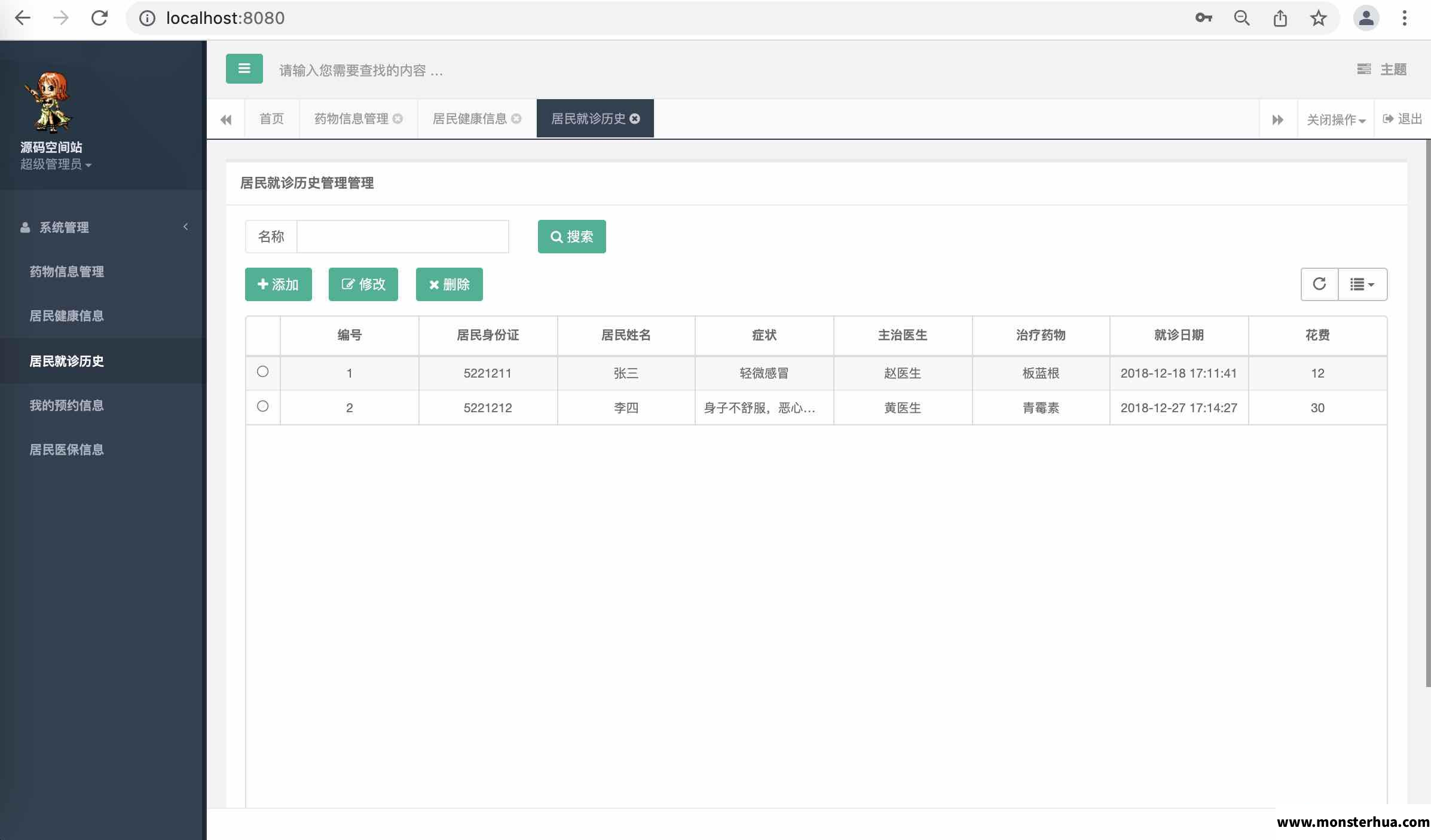Click the browser back arrow
This screenshot has height=840, width=1431.
(x=23, y=18)
